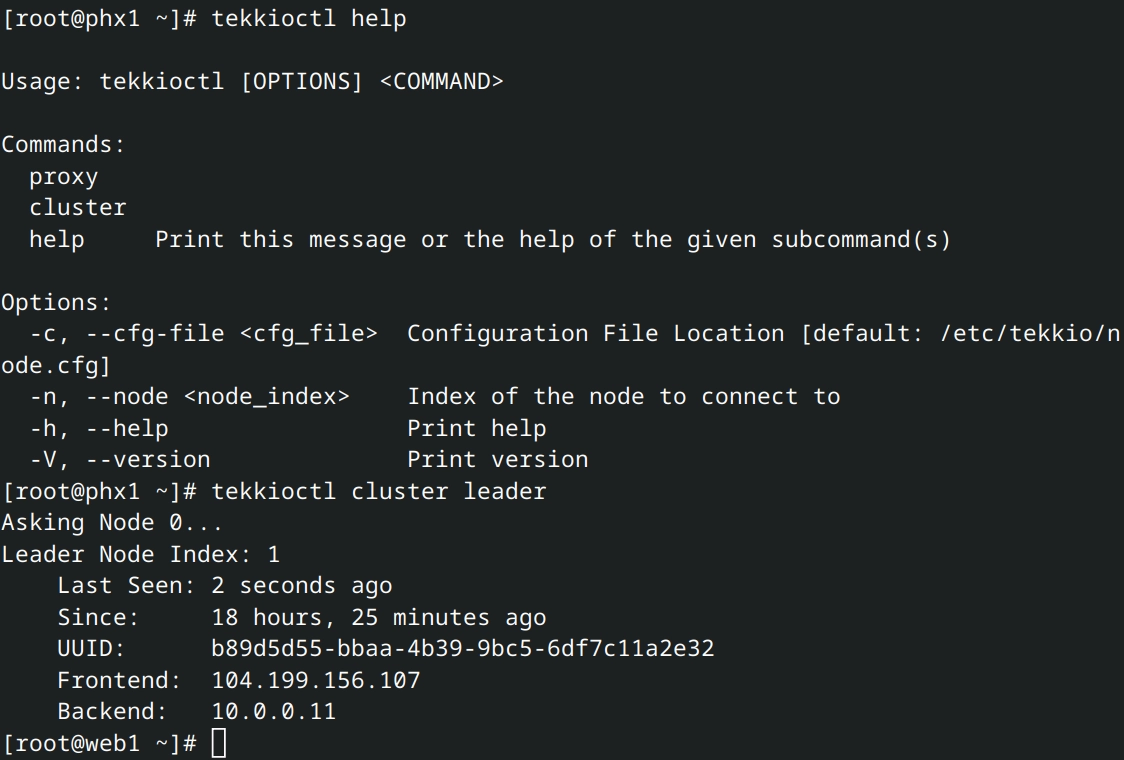Click the '18 hours, 25 minutes ago' text

pos(378,618)
